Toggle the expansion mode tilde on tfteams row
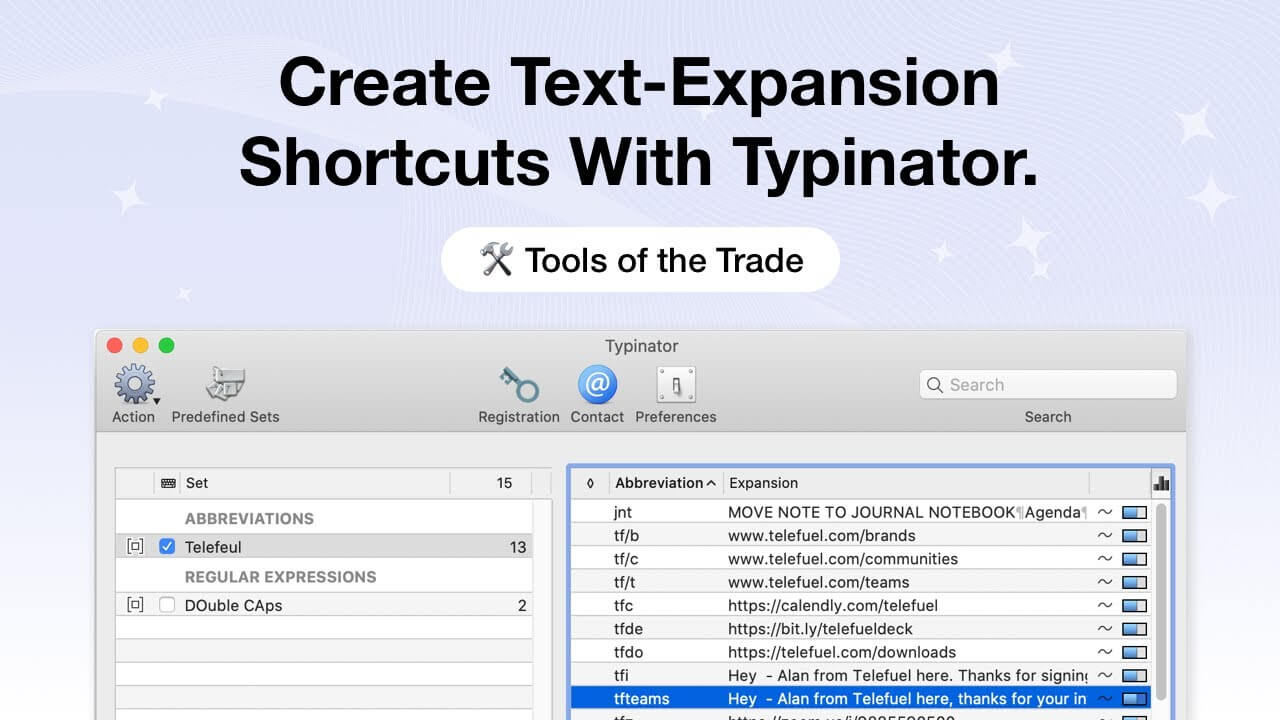This screenshot has height=720, width=1280. click(1105, 699)
